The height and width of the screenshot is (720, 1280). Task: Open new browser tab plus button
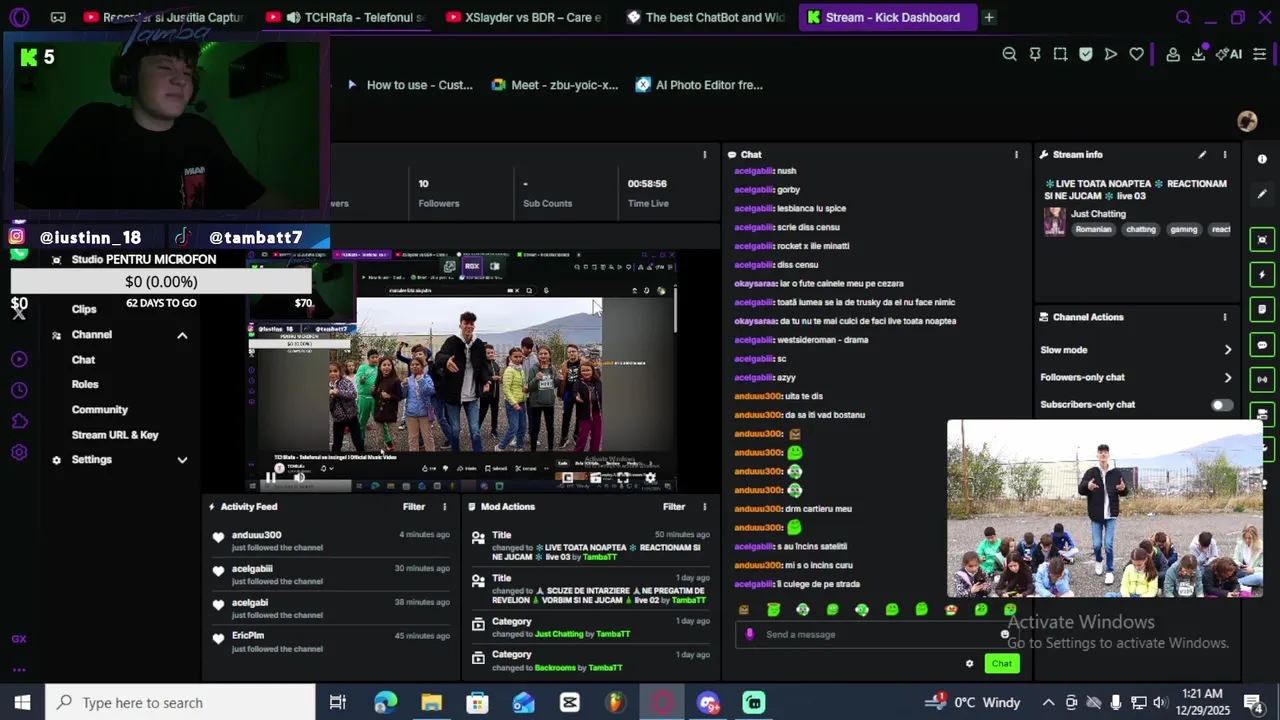pyautogui.click(x=988, y=17)
